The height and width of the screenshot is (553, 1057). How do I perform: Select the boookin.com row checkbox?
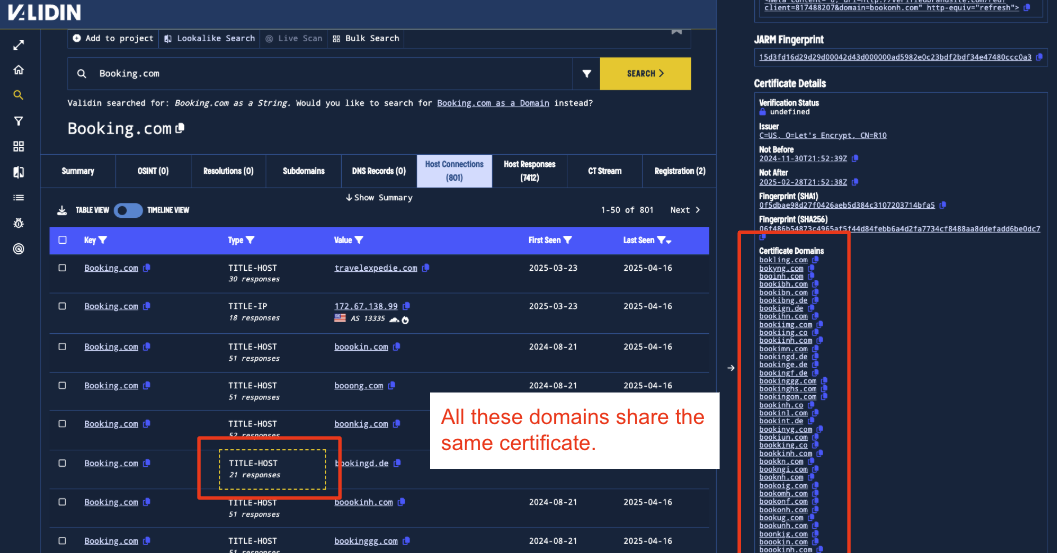pyautogui.click(x=63, y=347)
